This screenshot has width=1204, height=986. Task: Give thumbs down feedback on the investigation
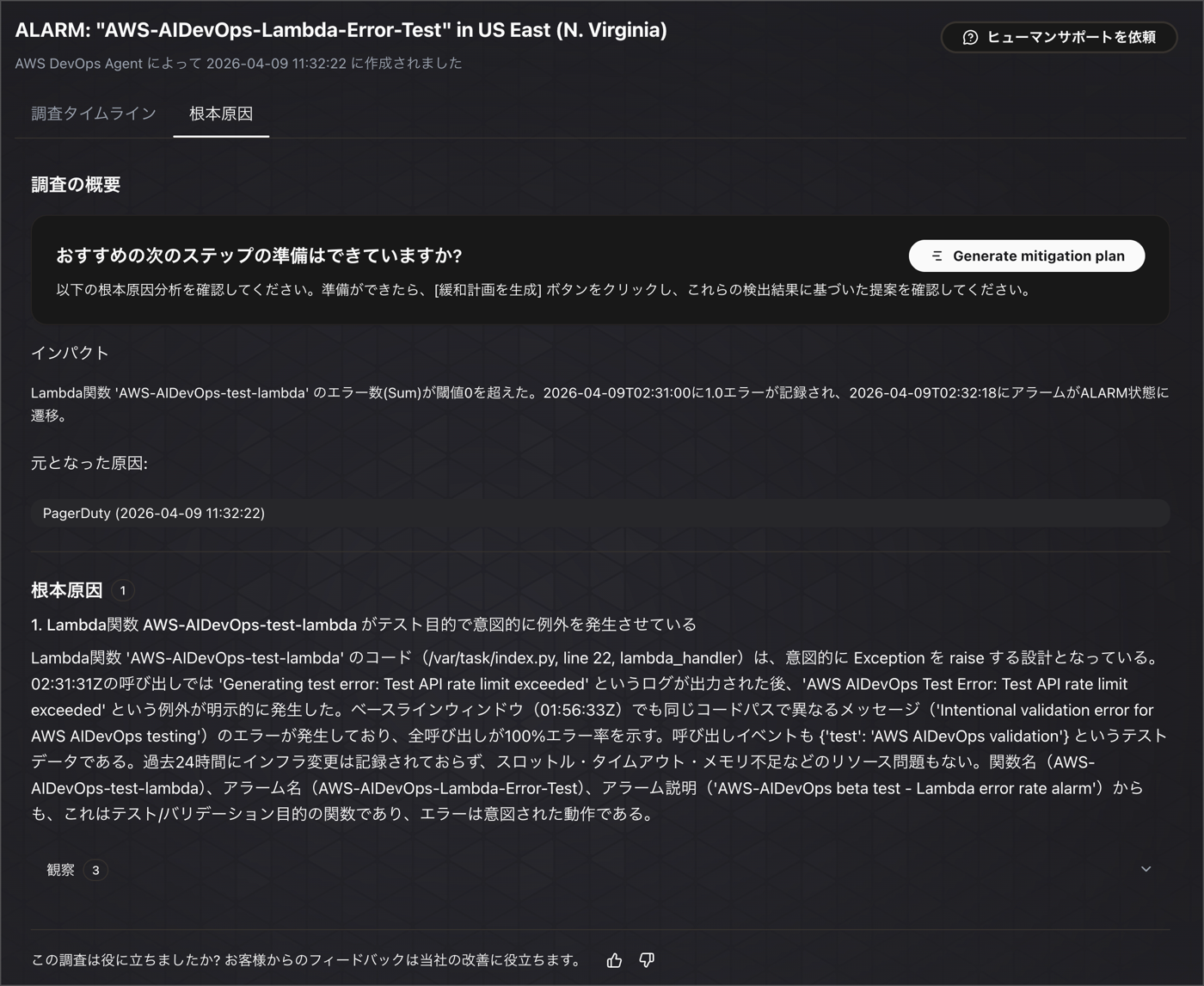click(x=646, y=959)
